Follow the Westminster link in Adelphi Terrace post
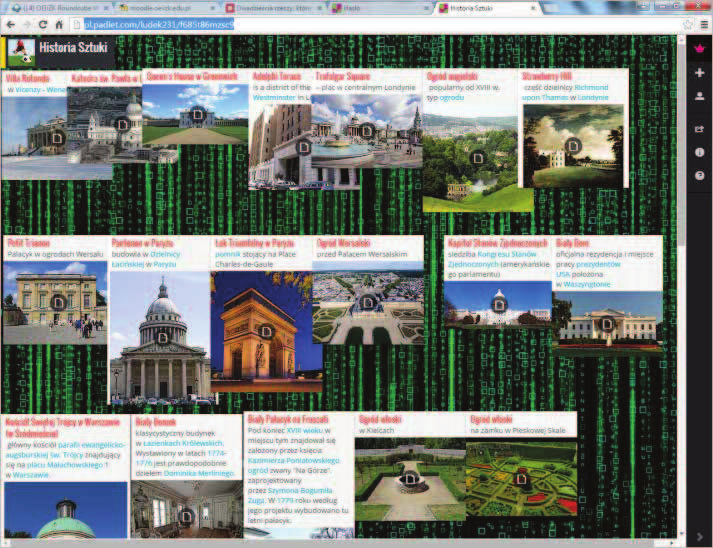 274,97
